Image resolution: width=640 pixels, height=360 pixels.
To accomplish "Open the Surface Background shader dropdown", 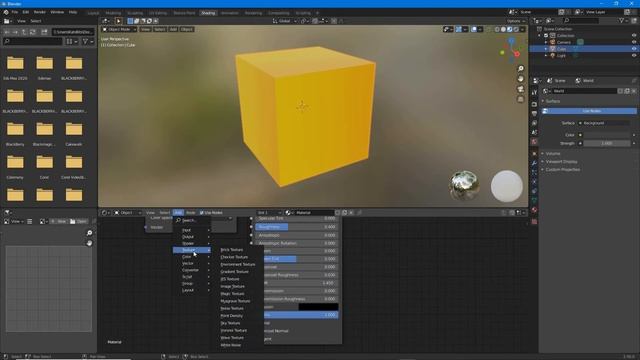I will pos(606,123).
